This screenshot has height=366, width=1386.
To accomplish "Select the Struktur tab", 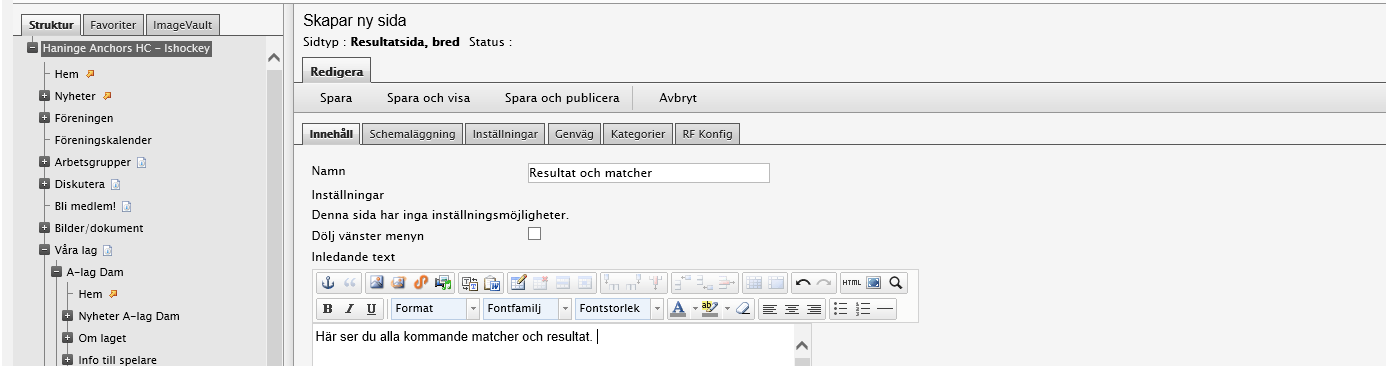I will tap(52, 24).
